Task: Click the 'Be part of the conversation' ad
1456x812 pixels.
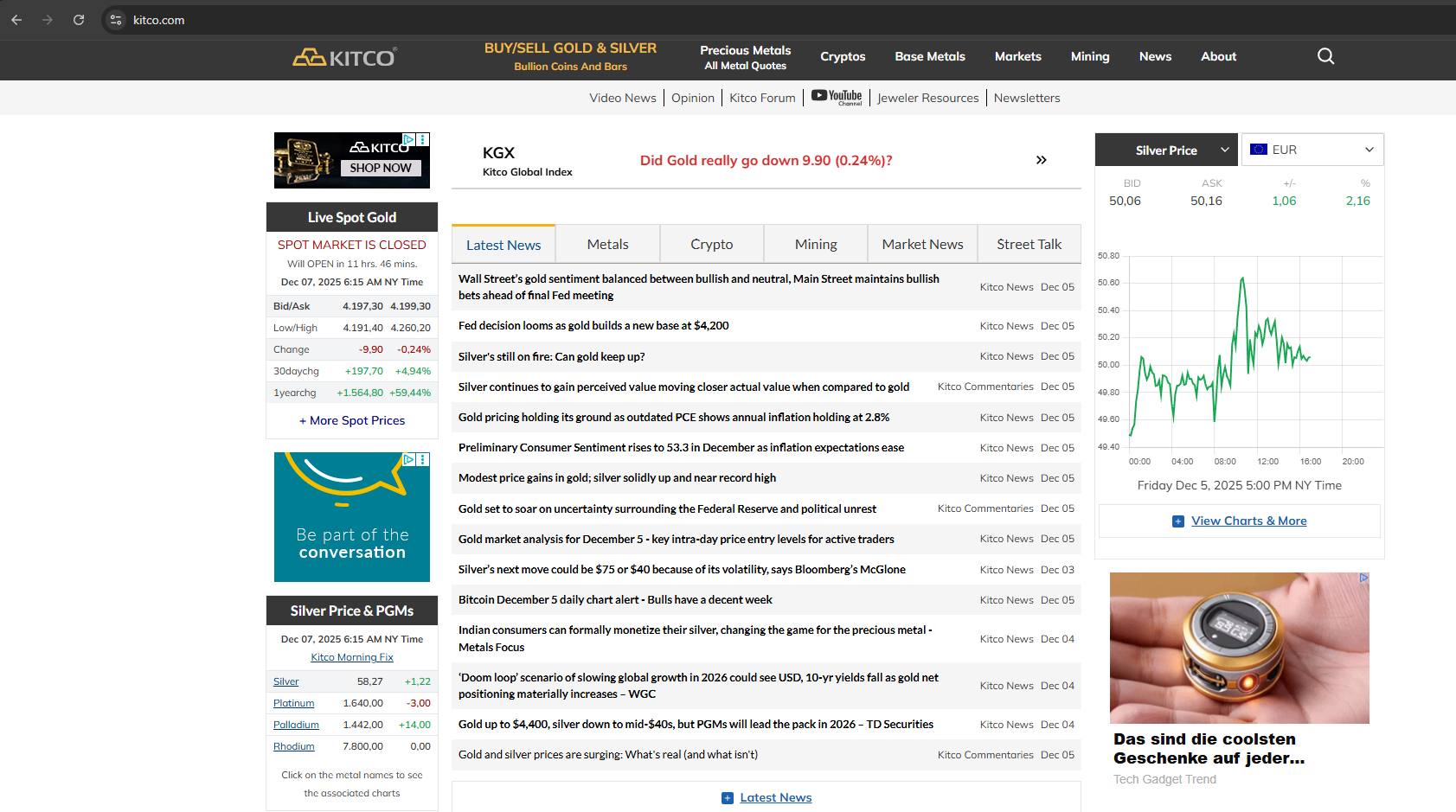Action: 352,517
